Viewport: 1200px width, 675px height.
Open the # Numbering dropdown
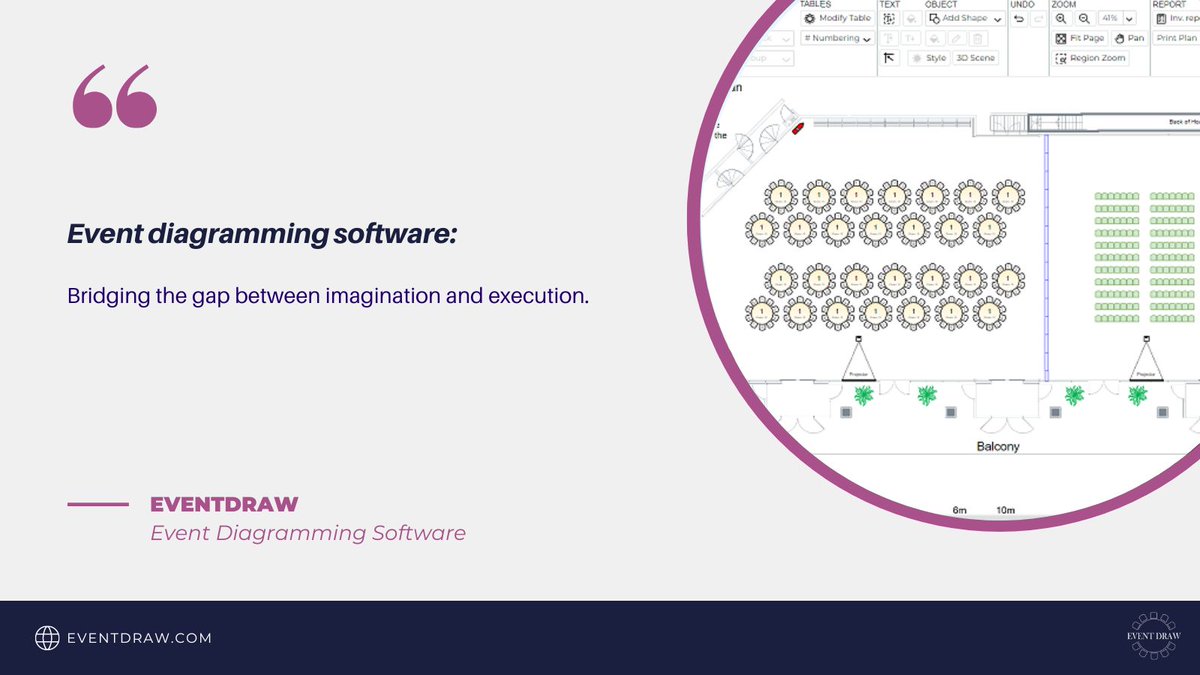point(838,38)
